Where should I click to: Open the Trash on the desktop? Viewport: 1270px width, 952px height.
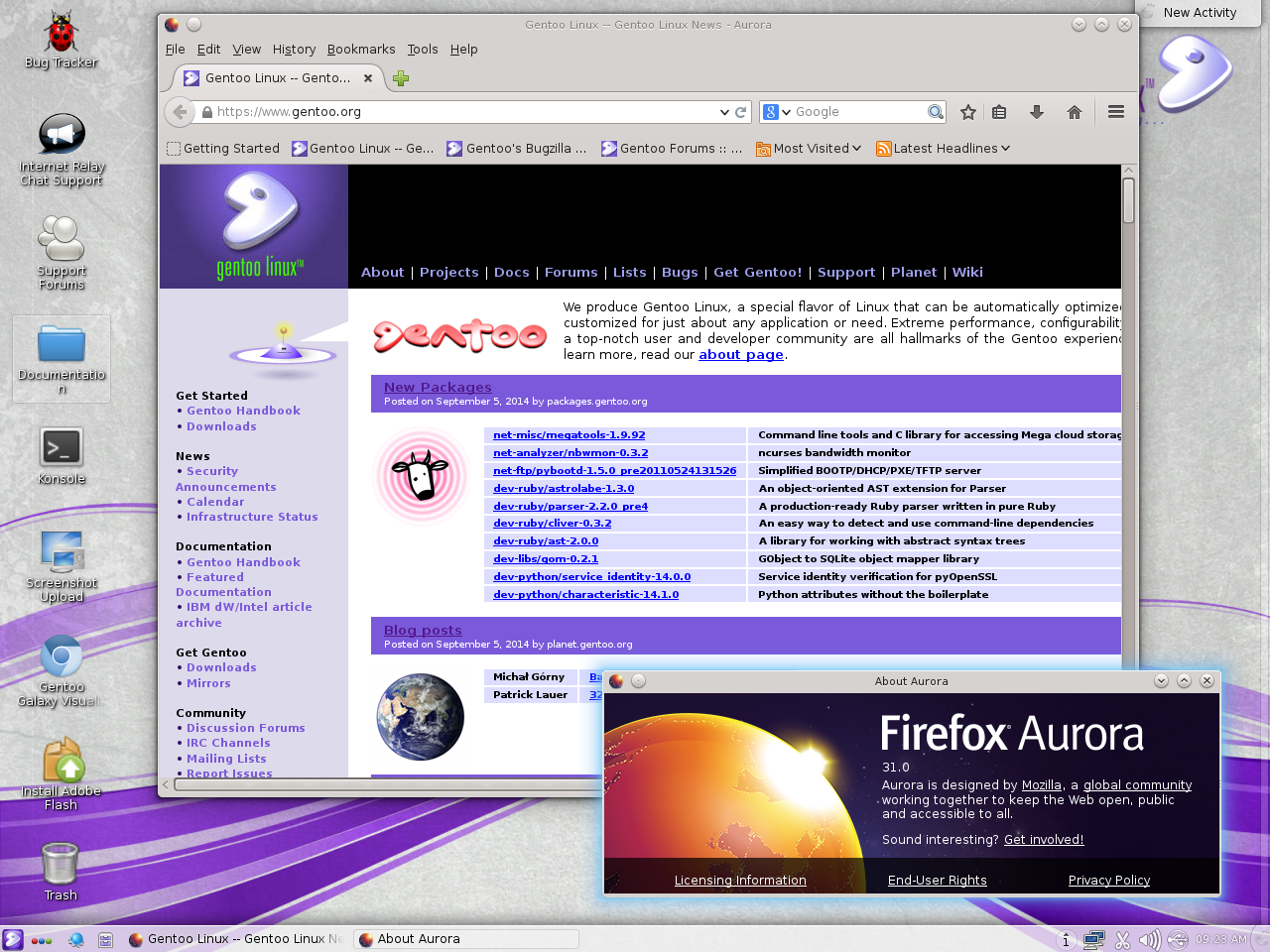coord(61,871)
